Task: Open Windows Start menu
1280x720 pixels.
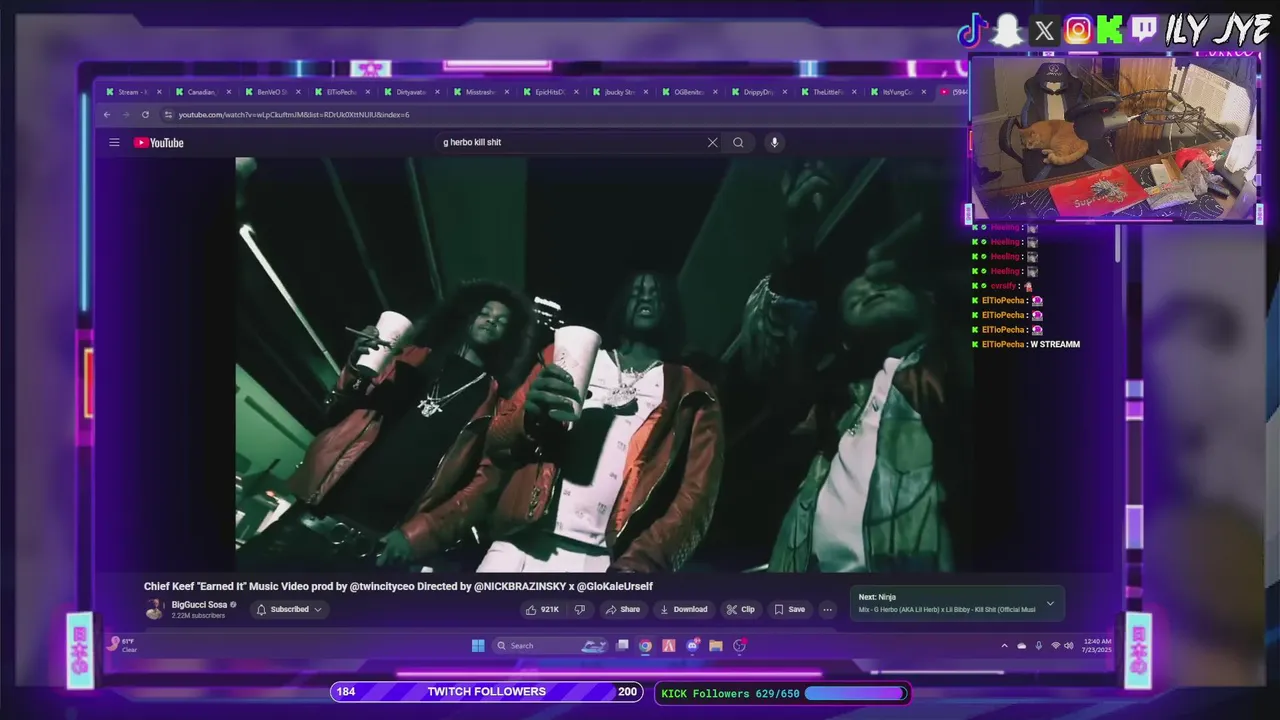Action: point(478,646)
